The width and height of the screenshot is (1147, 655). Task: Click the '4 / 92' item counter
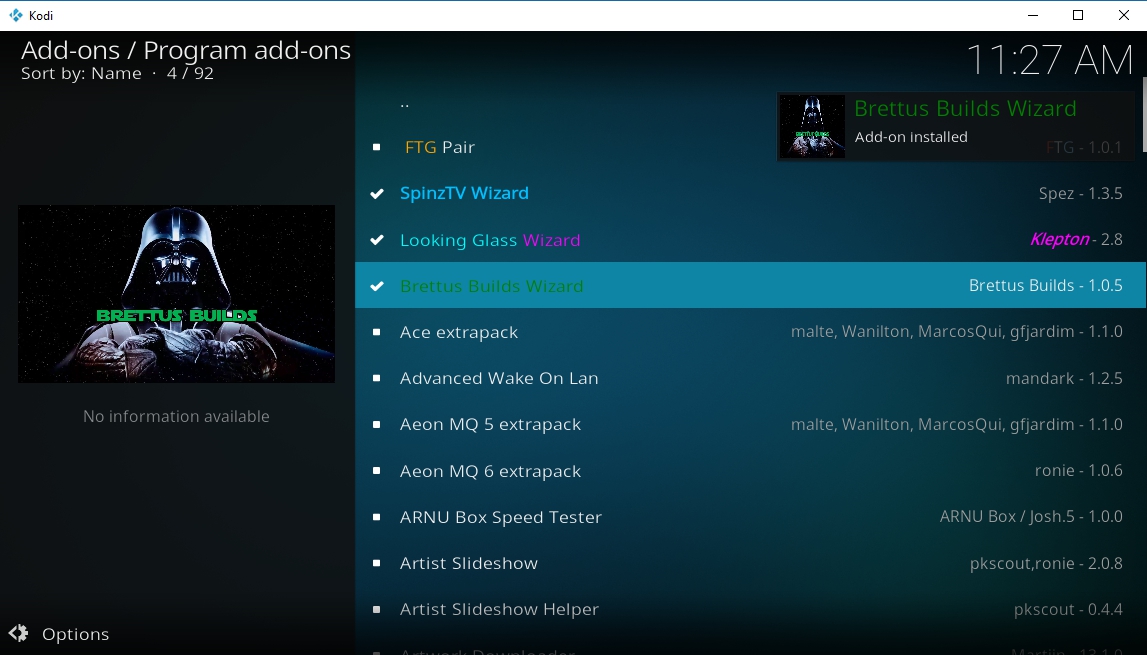pos(190,73)
